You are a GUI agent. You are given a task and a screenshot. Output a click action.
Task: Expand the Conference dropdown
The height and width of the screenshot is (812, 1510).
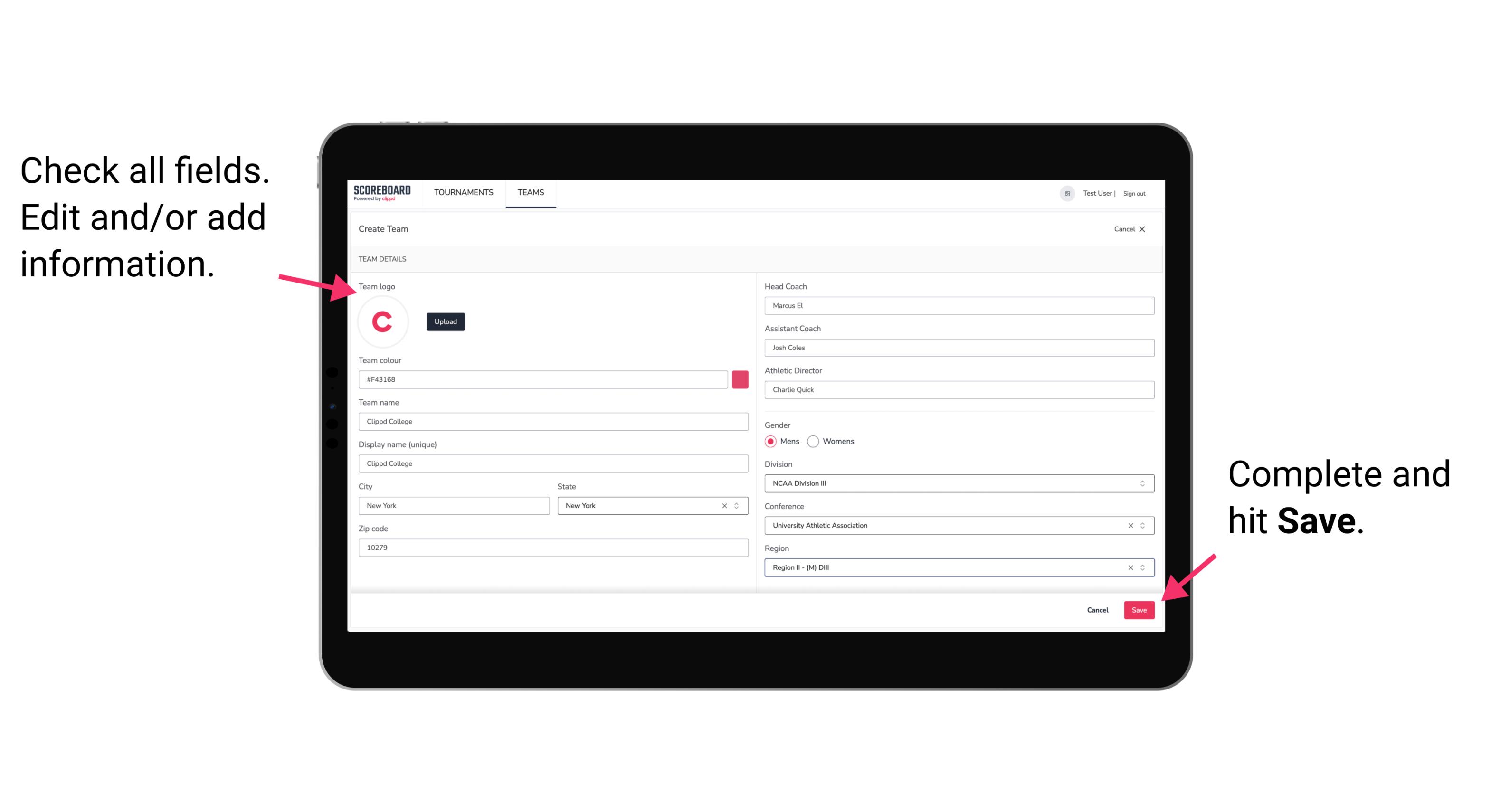click(1142, 525)
